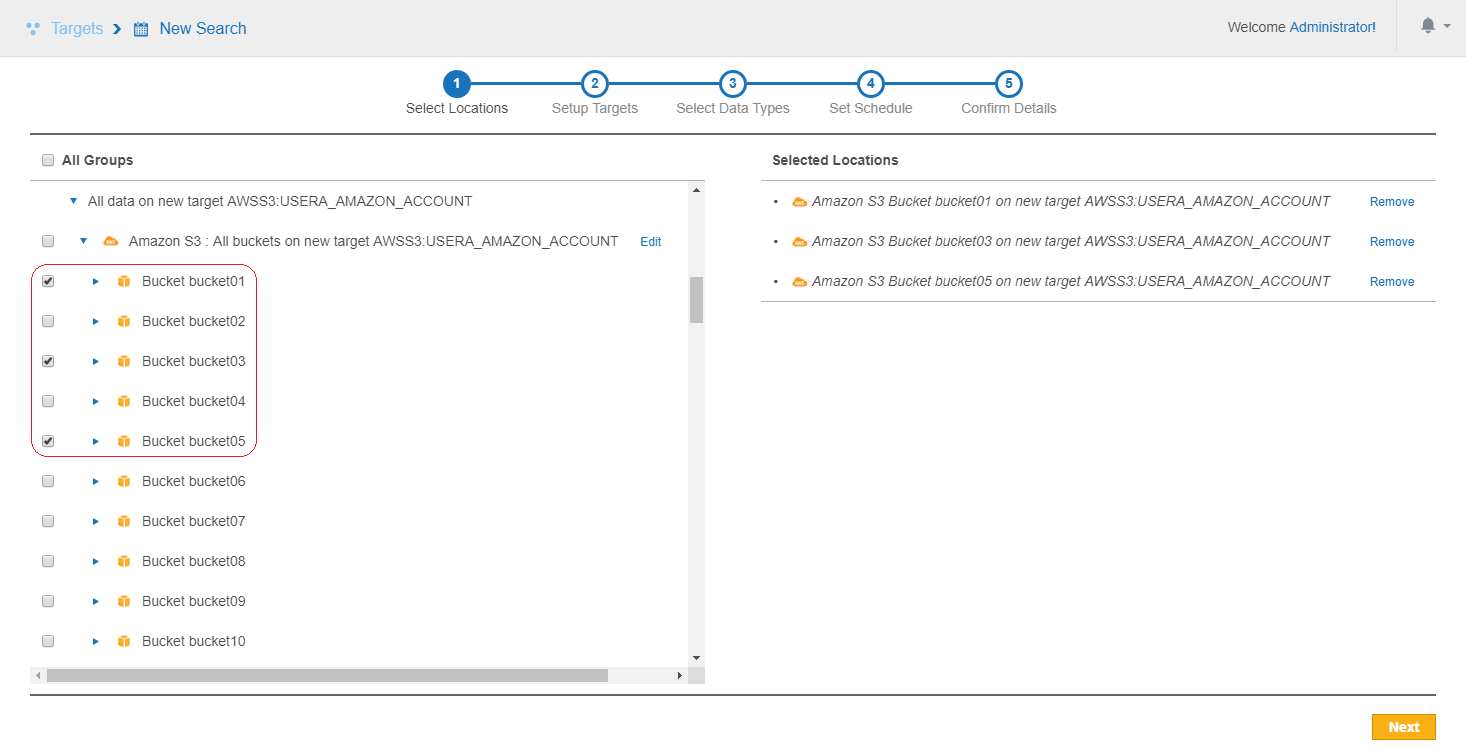
Task: Click the bucket07 box icon
Action: (x=124, y=522)
